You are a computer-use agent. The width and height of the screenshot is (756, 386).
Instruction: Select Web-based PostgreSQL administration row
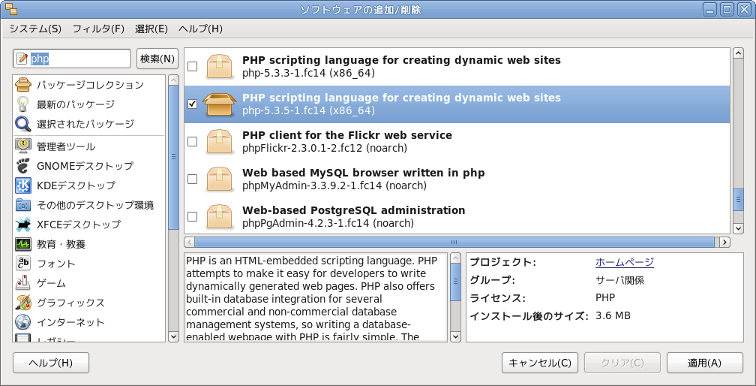tap(457, 216)
